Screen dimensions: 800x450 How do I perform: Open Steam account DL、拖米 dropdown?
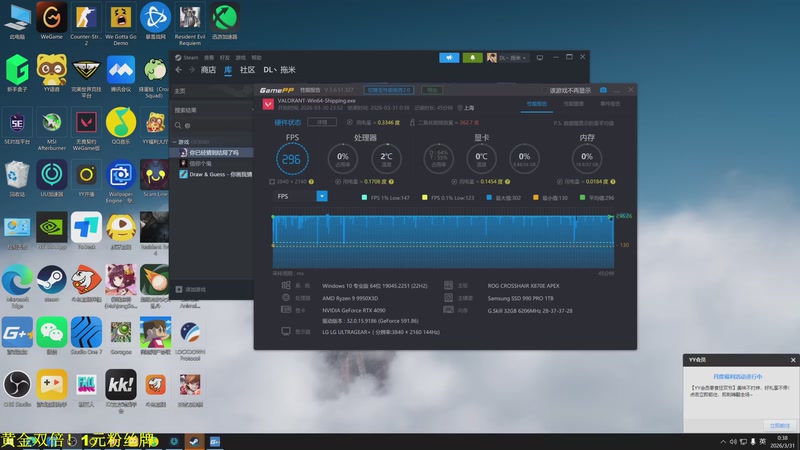(x=512, y=58)
